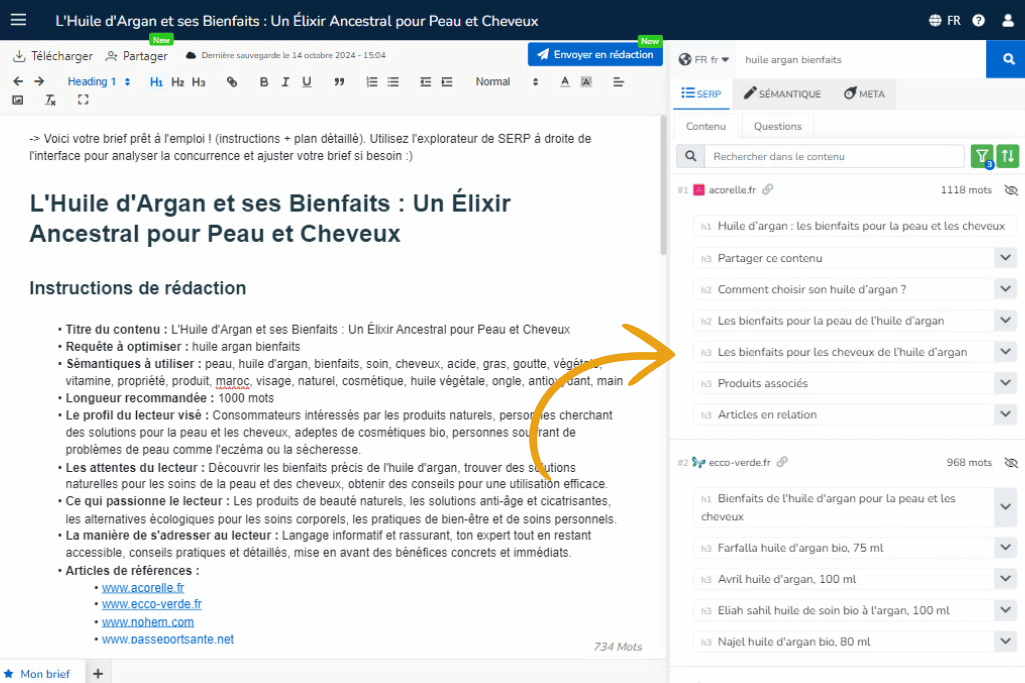Image resolution: width=1025 pixels, height=683 pixels.
Task: Increase the indent level
Action: 447,82
